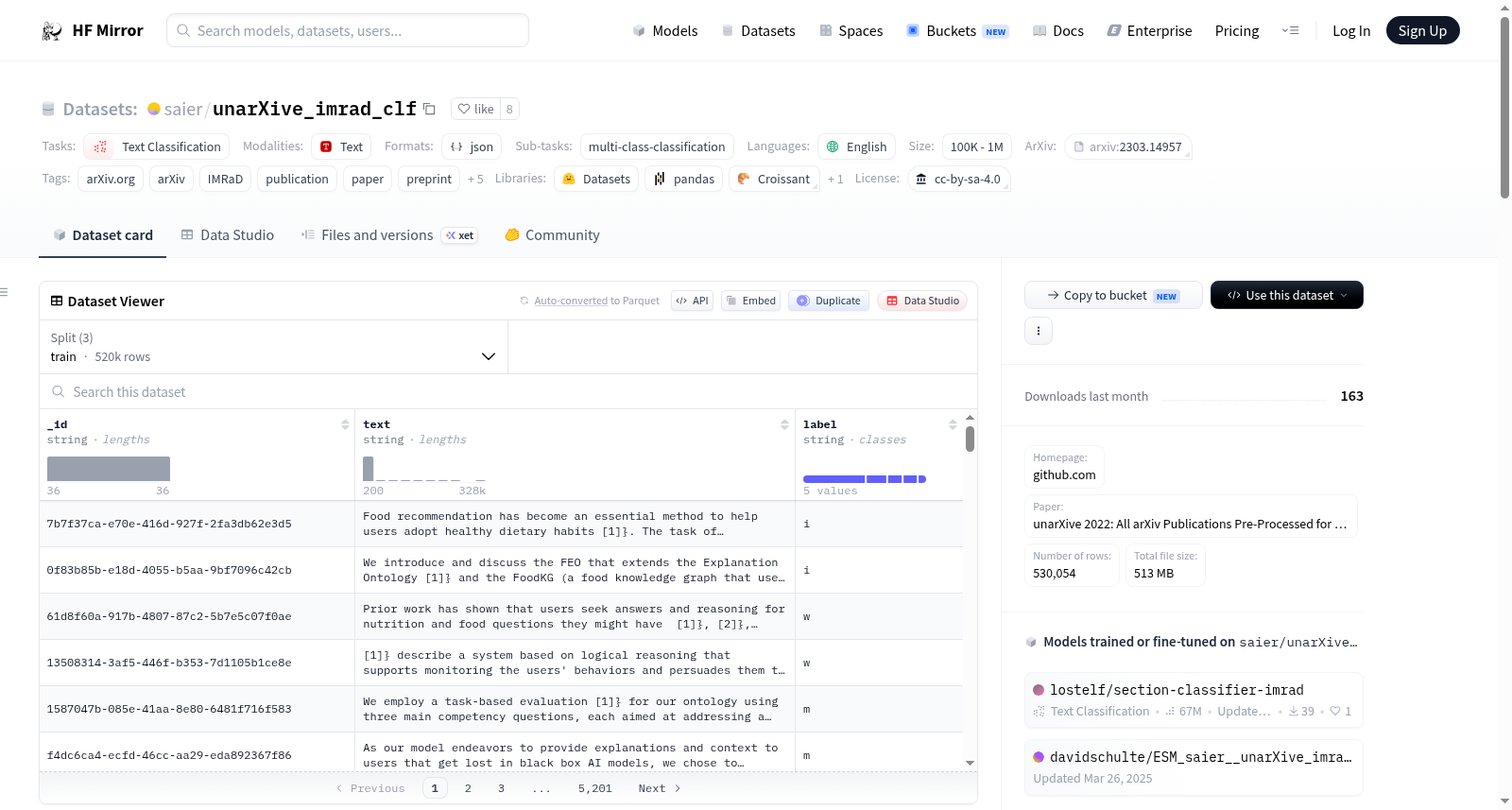Image resolution: width=1512 pixels, height=810 pixels.
Task: Click the saier owner avatar
Action: 154,109
